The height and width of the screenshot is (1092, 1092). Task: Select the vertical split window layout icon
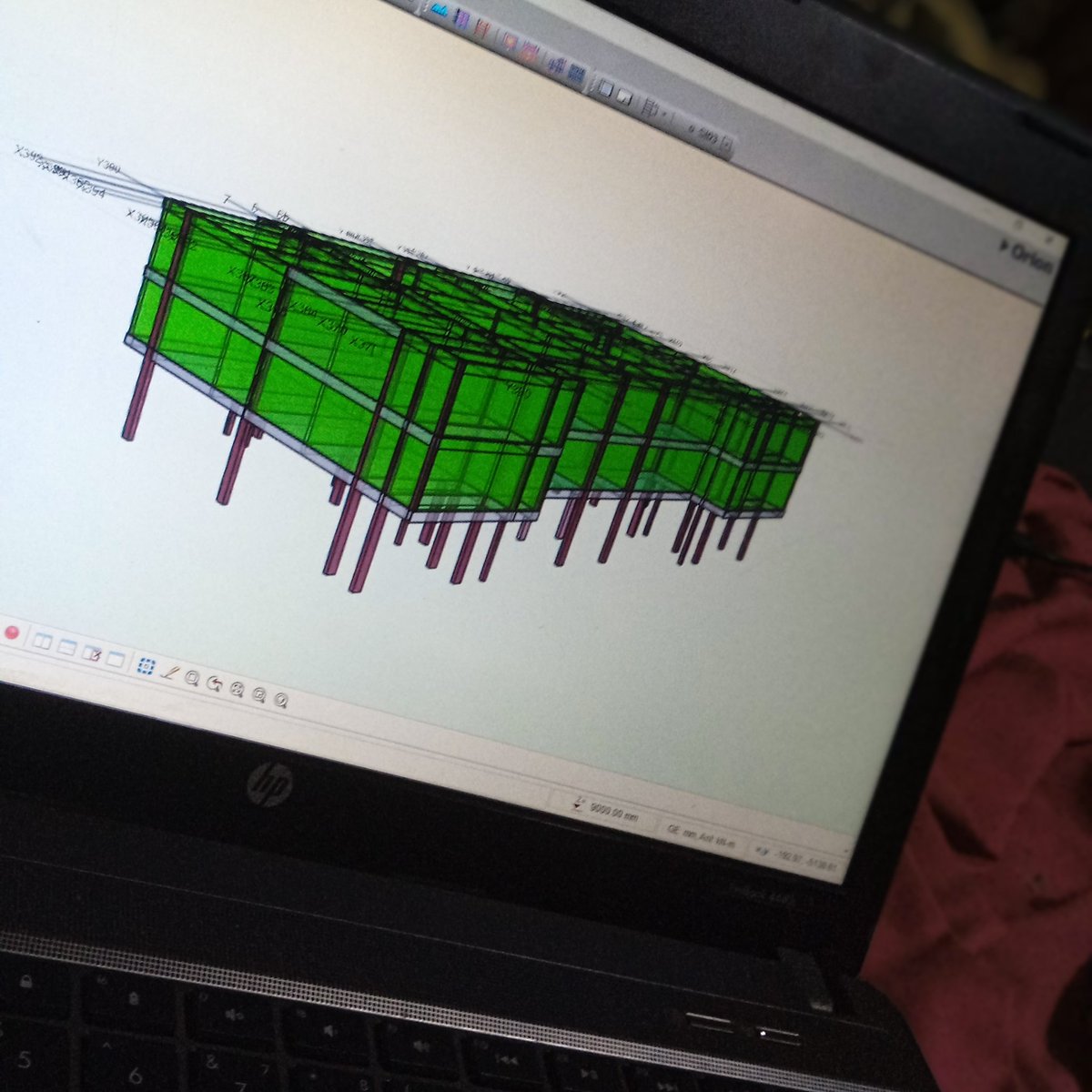(x=42, y=642)
